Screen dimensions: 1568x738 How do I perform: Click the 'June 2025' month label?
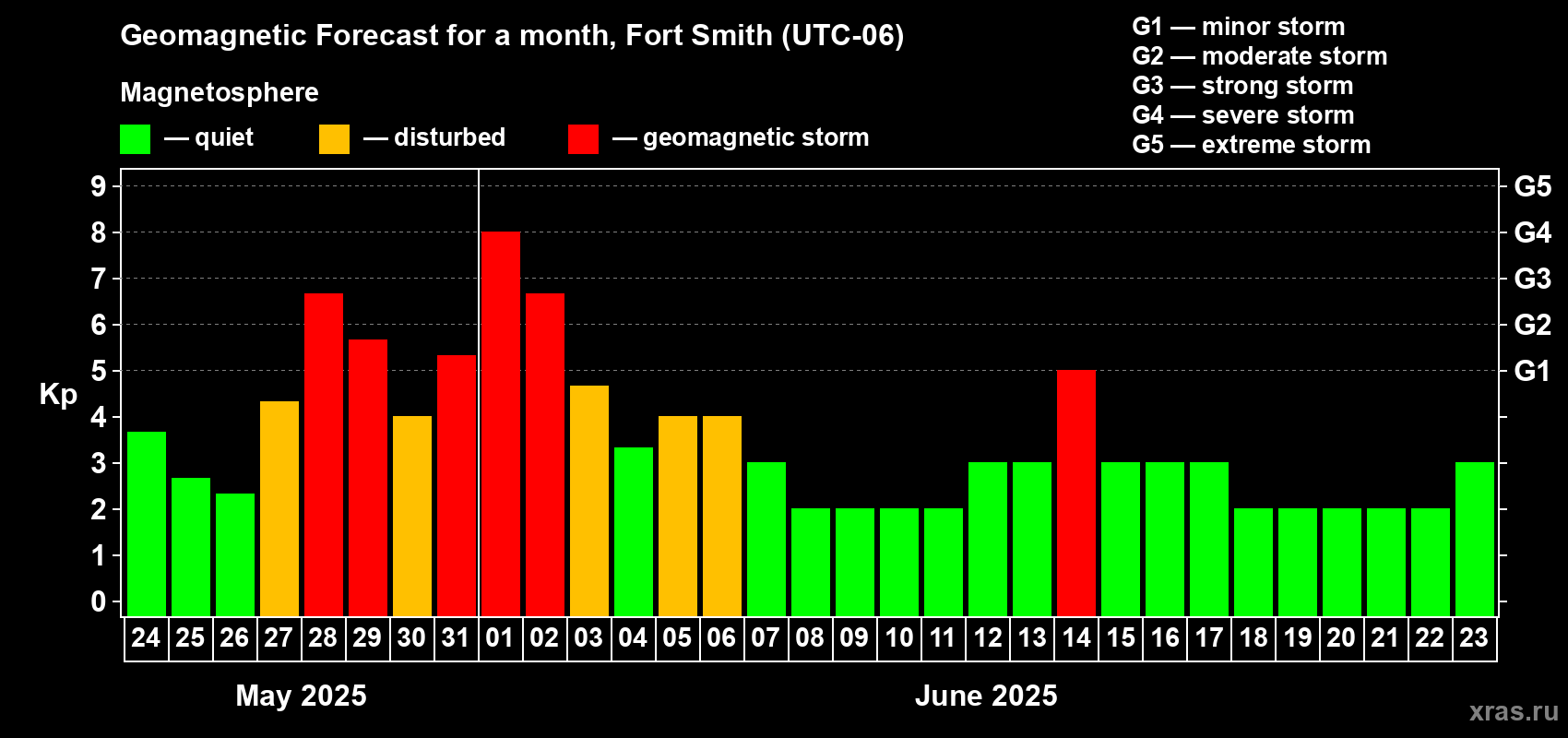pyautogui.click(x=986, y=696)
